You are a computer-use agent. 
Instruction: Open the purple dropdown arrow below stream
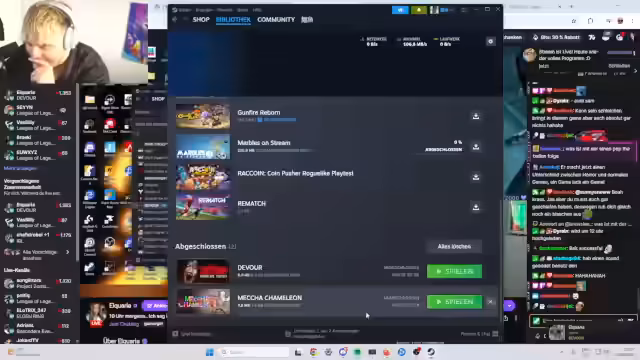(509, 305)
